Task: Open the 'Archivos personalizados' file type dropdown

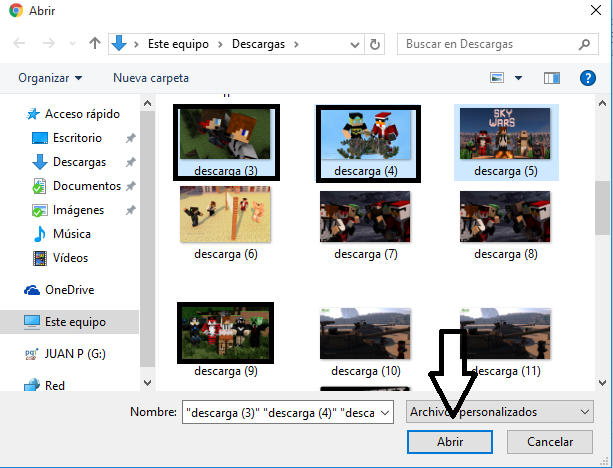Action: pos(500,412)
